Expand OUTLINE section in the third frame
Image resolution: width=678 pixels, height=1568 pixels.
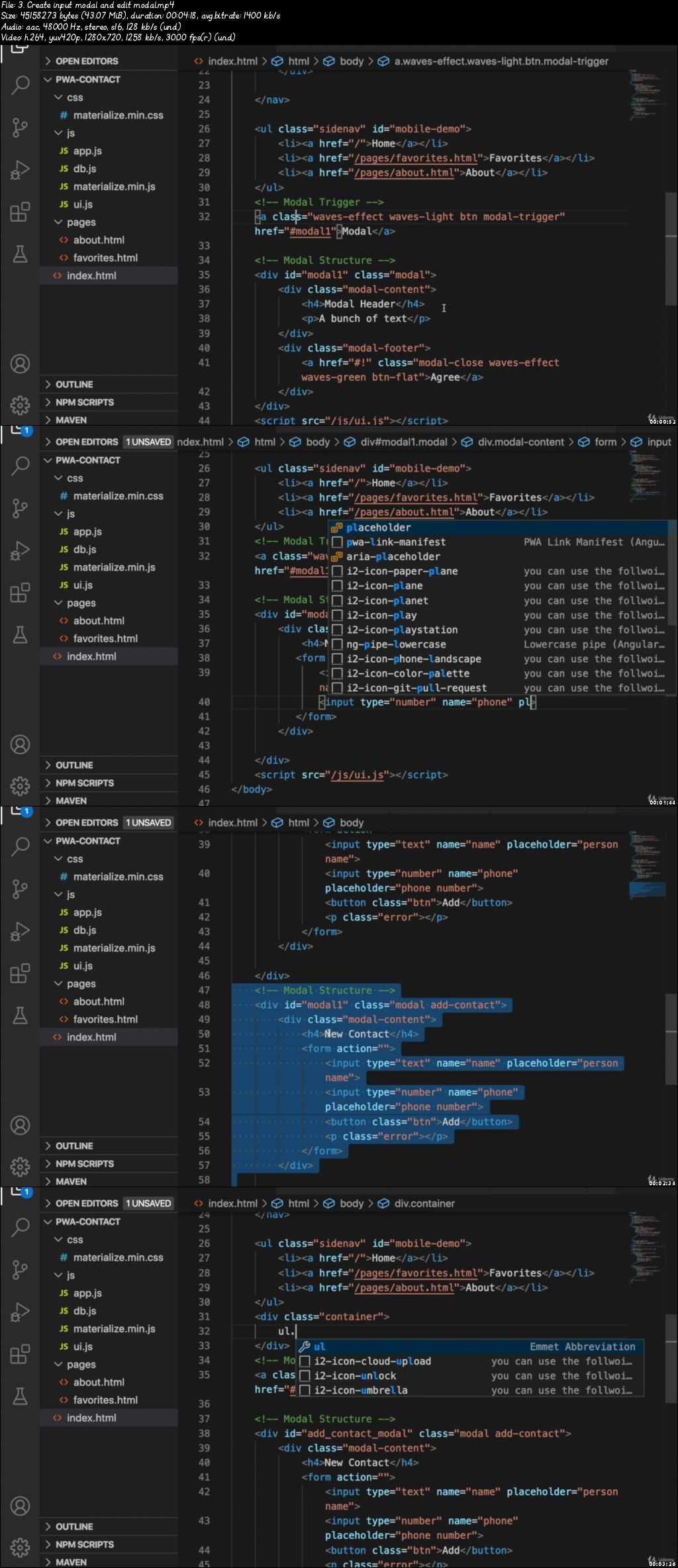click(48, 1146)
